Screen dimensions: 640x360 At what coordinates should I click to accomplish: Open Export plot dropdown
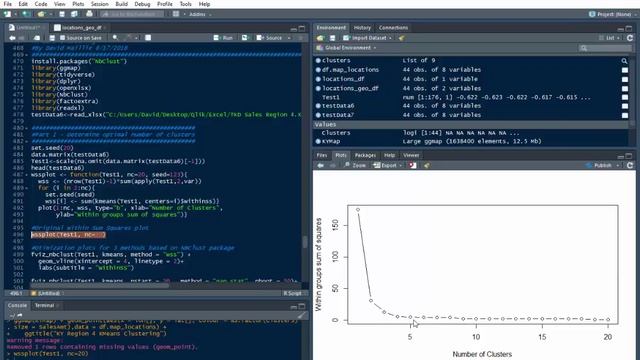pyautogui.click(x=388, y=165)
